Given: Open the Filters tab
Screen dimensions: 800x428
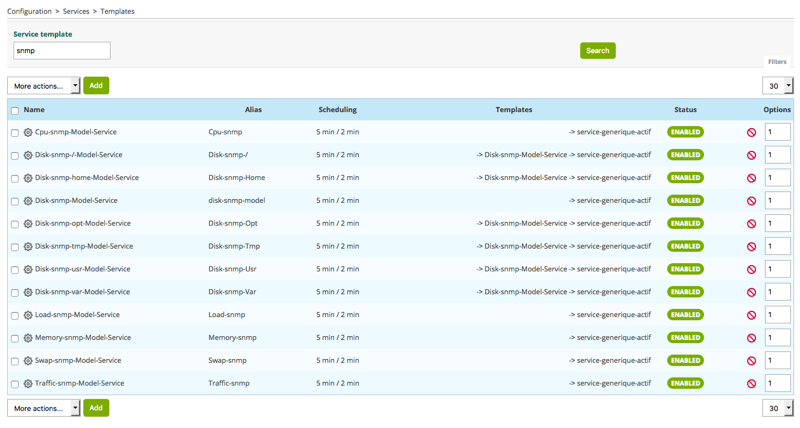Looking at the screenshot, I should tap(777, 62).
